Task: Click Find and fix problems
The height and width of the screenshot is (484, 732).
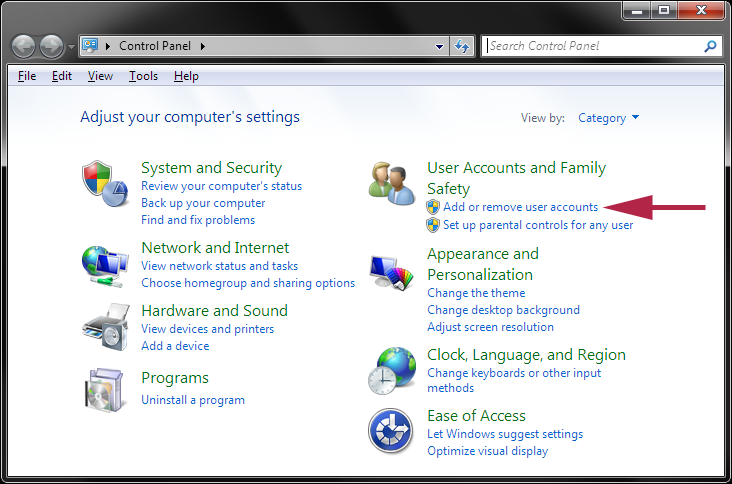Action: pos(198,220)
